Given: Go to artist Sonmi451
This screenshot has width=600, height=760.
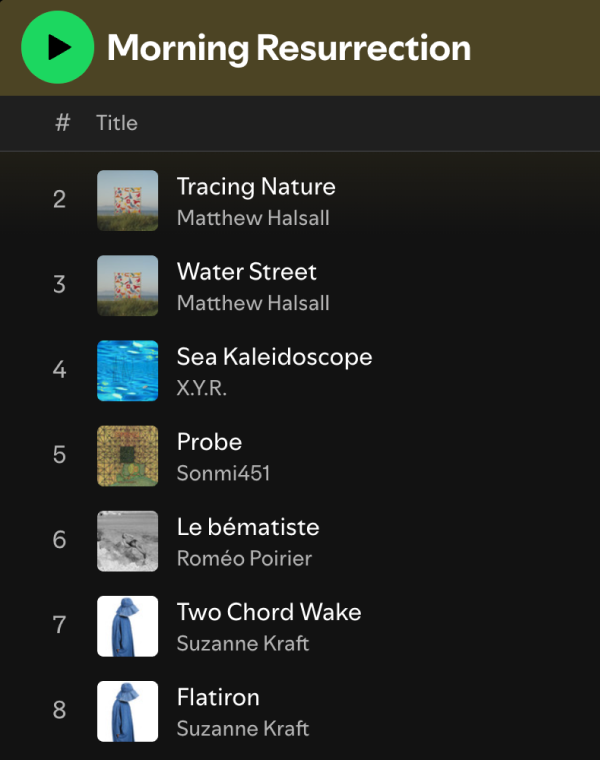Looking at the screenshot, I should [223, 473].
